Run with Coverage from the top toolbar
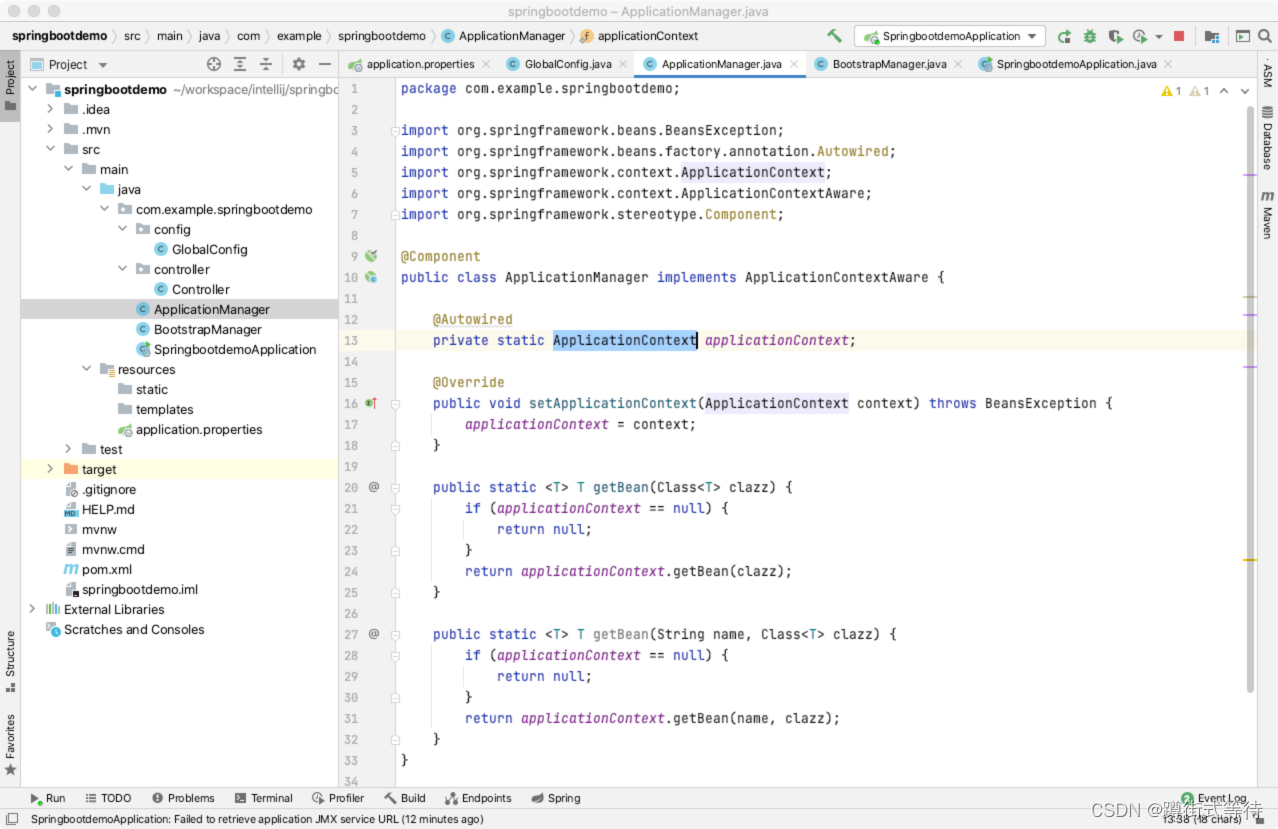This screenshot has height=829, width=1278. point(1115,36)
